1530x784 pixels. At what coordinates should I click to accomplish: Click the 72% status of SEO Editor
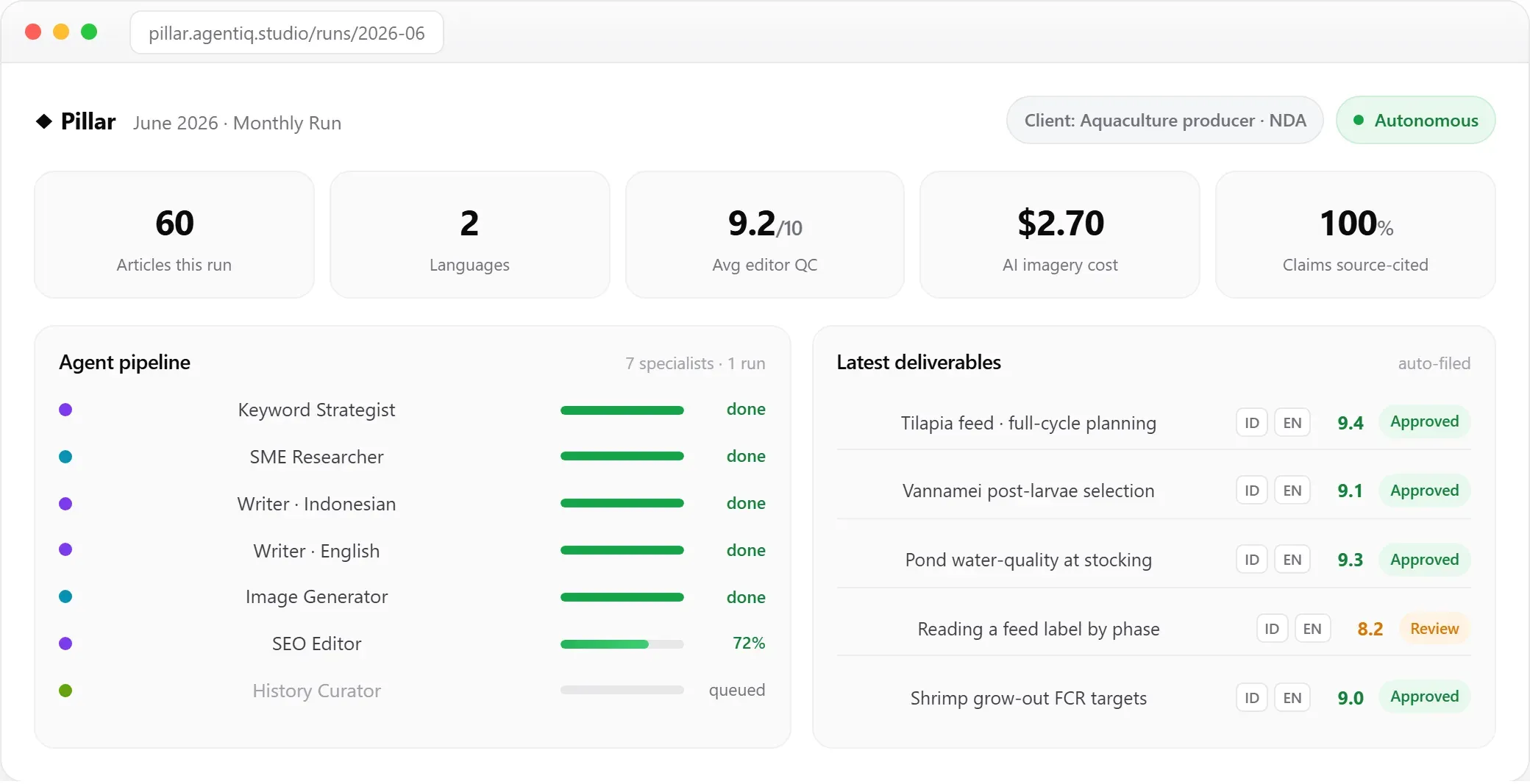click(x=749, y=643)
